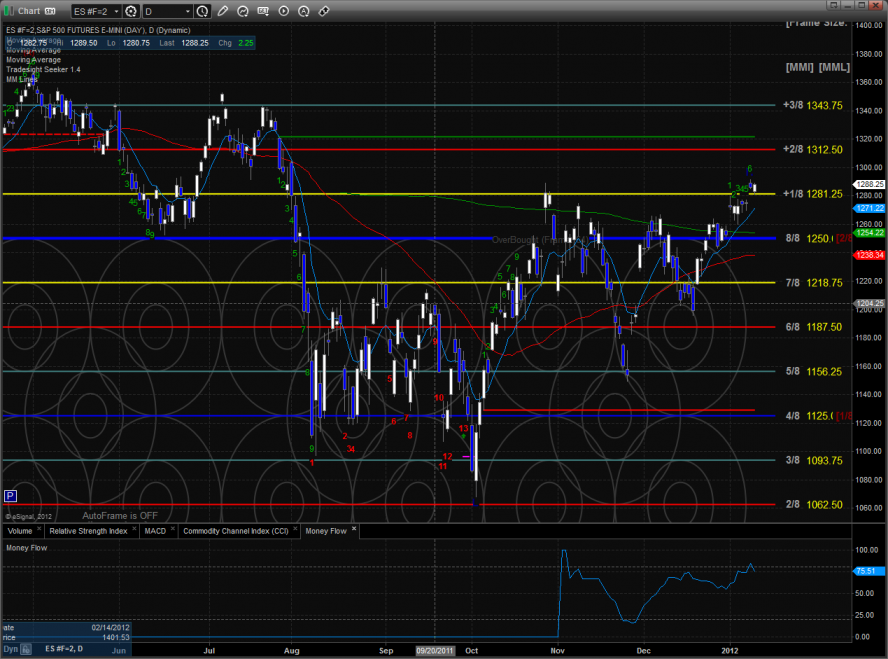Screen dimensions: 888x659
Task: Open the Relative Strength Index tab
Action: 86,531
